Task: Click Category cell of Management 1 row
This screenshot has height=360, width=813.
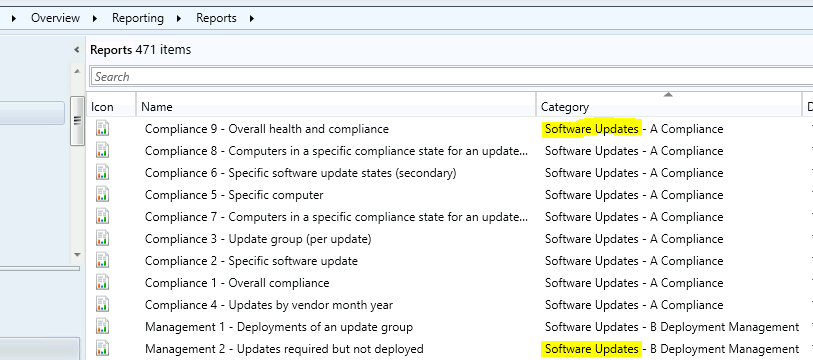Action: (x=672, y=327)
